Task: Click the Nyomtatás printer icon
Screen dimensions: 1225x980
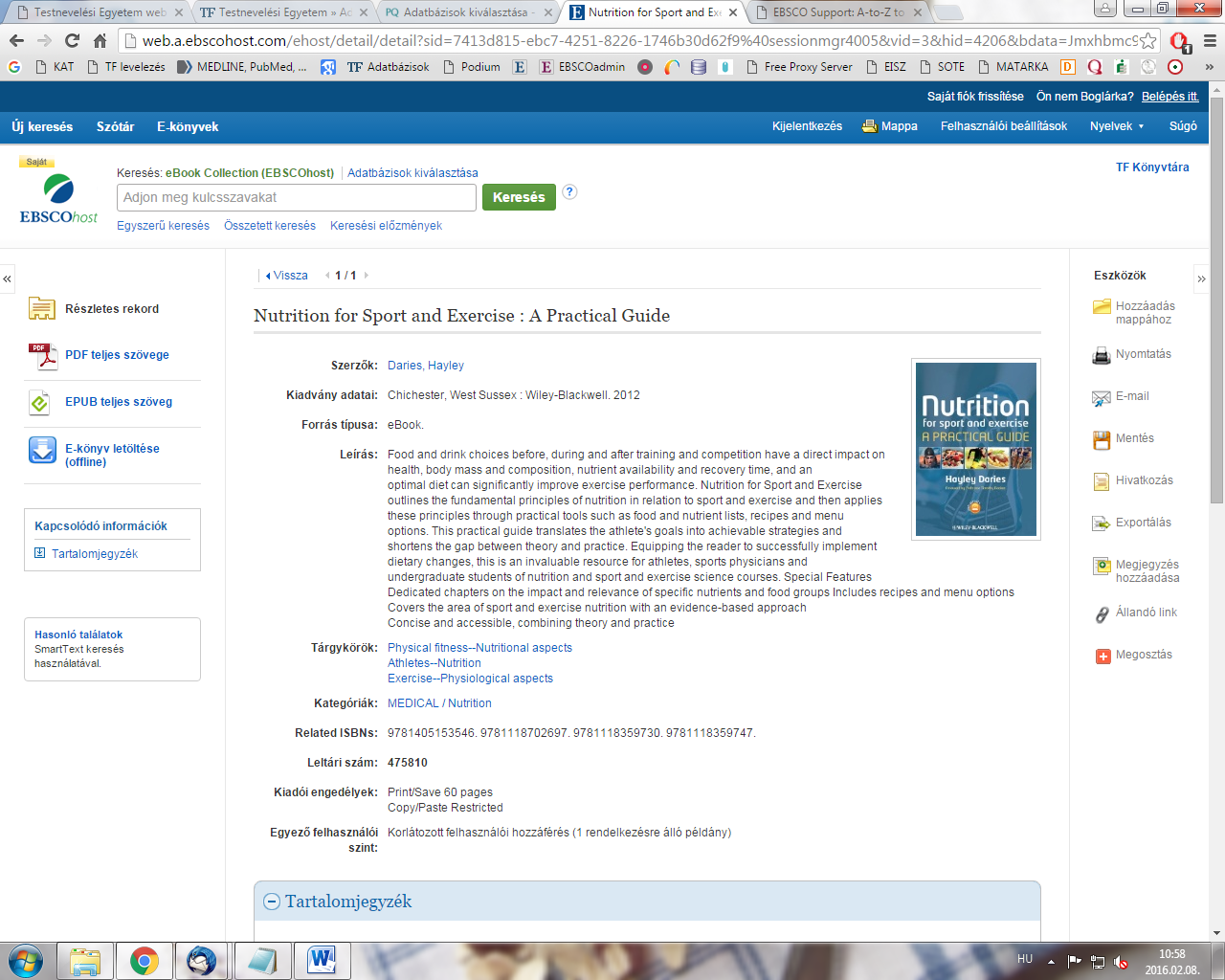Action: pyautogui.click(x=1102, y=355)
